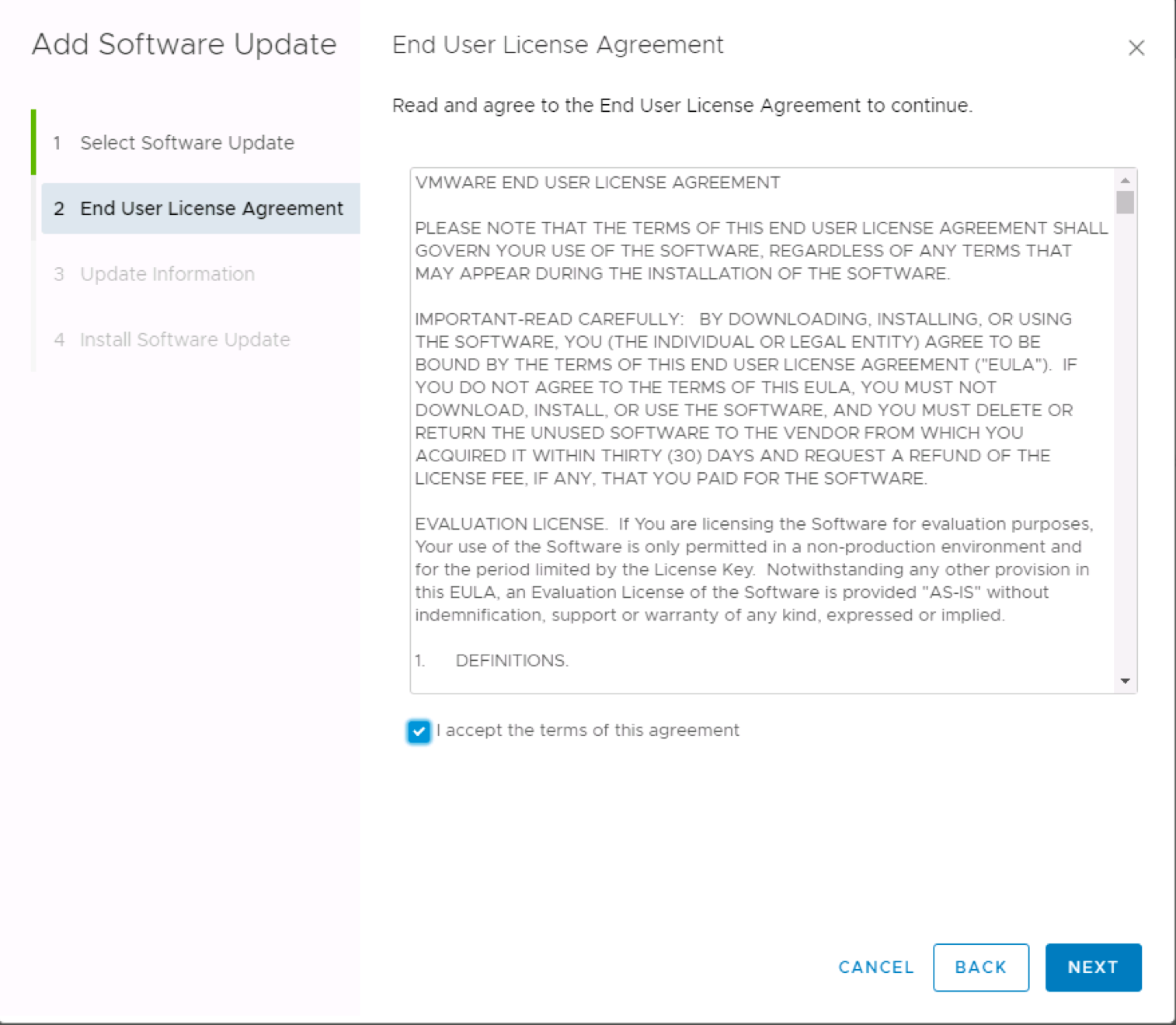The width and height of the screenshot is (1176, 1025).
Task: Click the CANCEL button
Action: click(x=876, y=968)
